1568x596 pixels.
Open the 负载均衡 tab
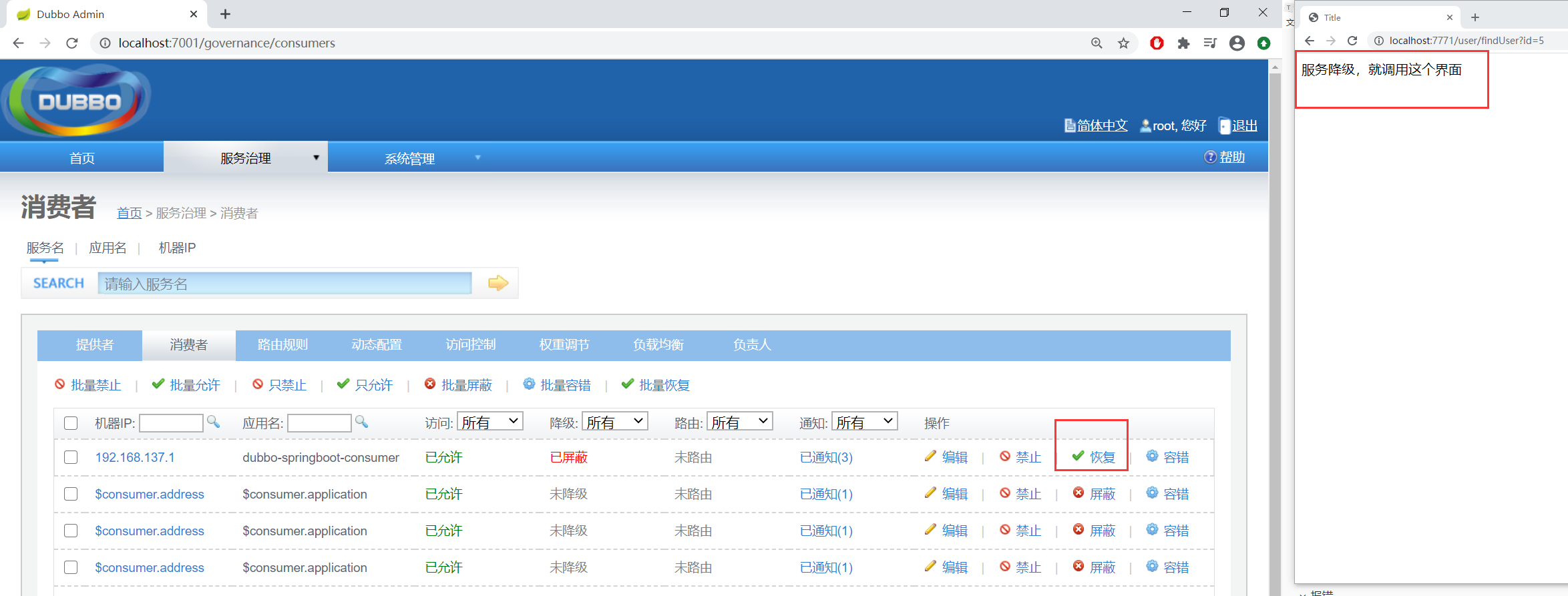[x=658, y=345]
